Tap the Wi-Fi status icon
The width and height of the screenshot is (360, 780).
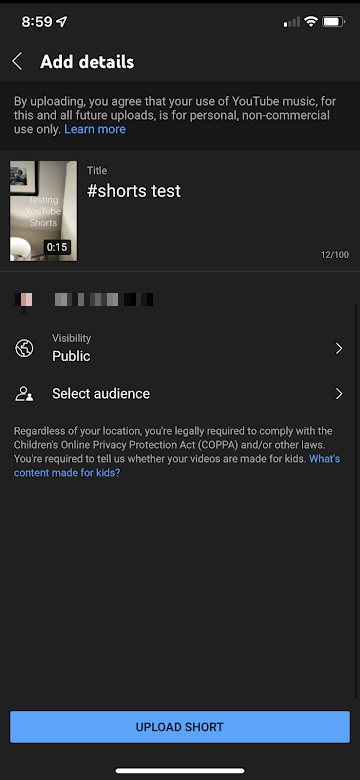(x=311, y=22)
